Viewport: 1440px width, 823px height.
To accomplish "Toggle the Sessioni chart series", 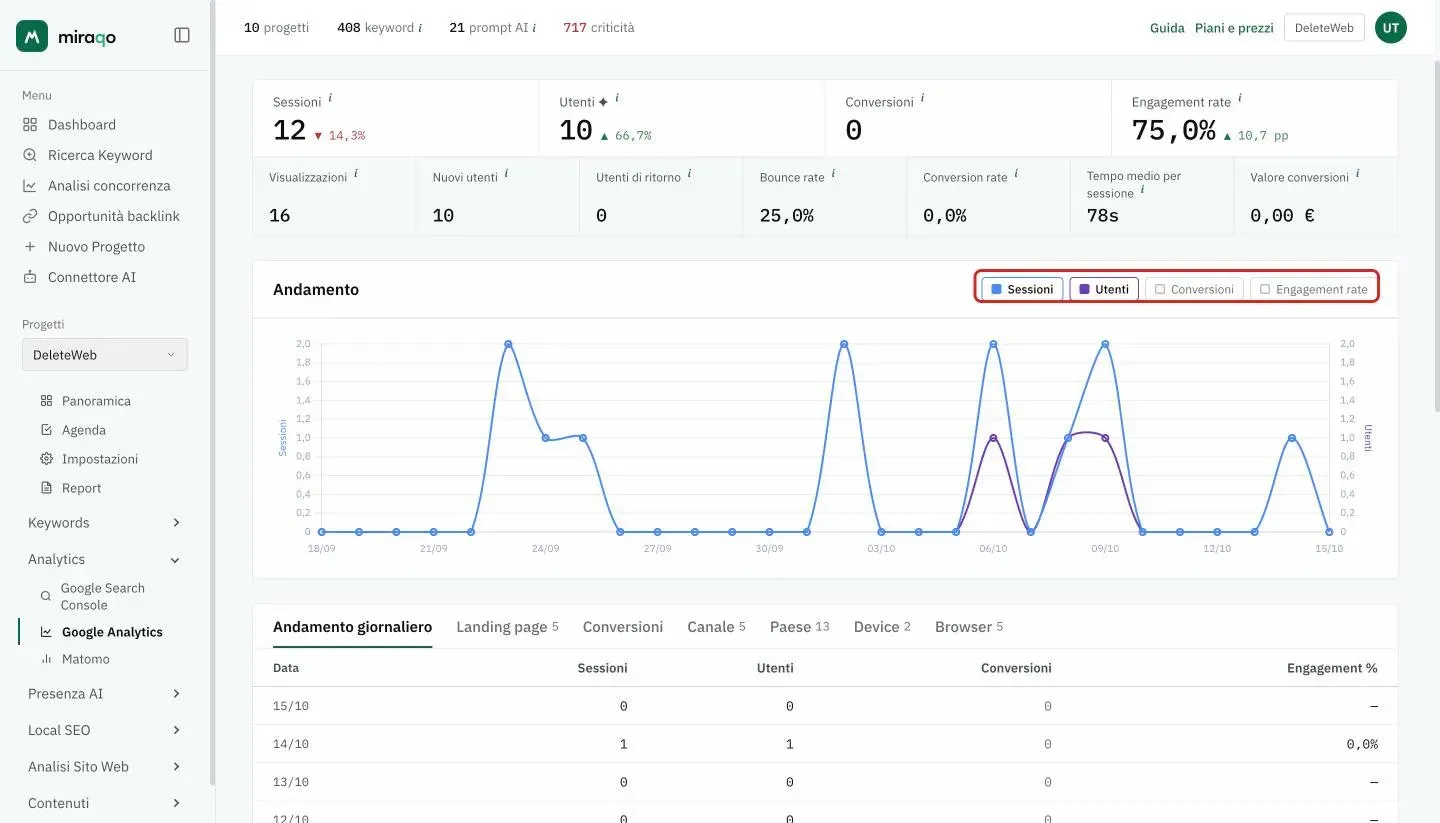I will [1022, 290].
